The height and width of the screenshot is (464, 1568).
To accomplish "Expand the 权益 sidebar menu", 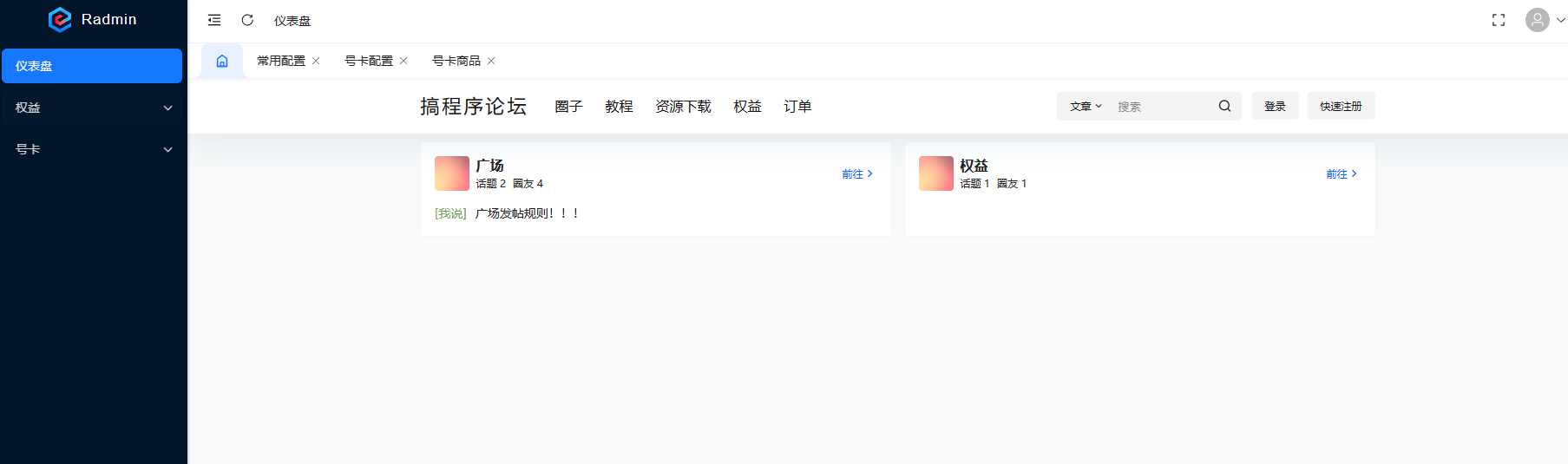I will coord(92,108).
